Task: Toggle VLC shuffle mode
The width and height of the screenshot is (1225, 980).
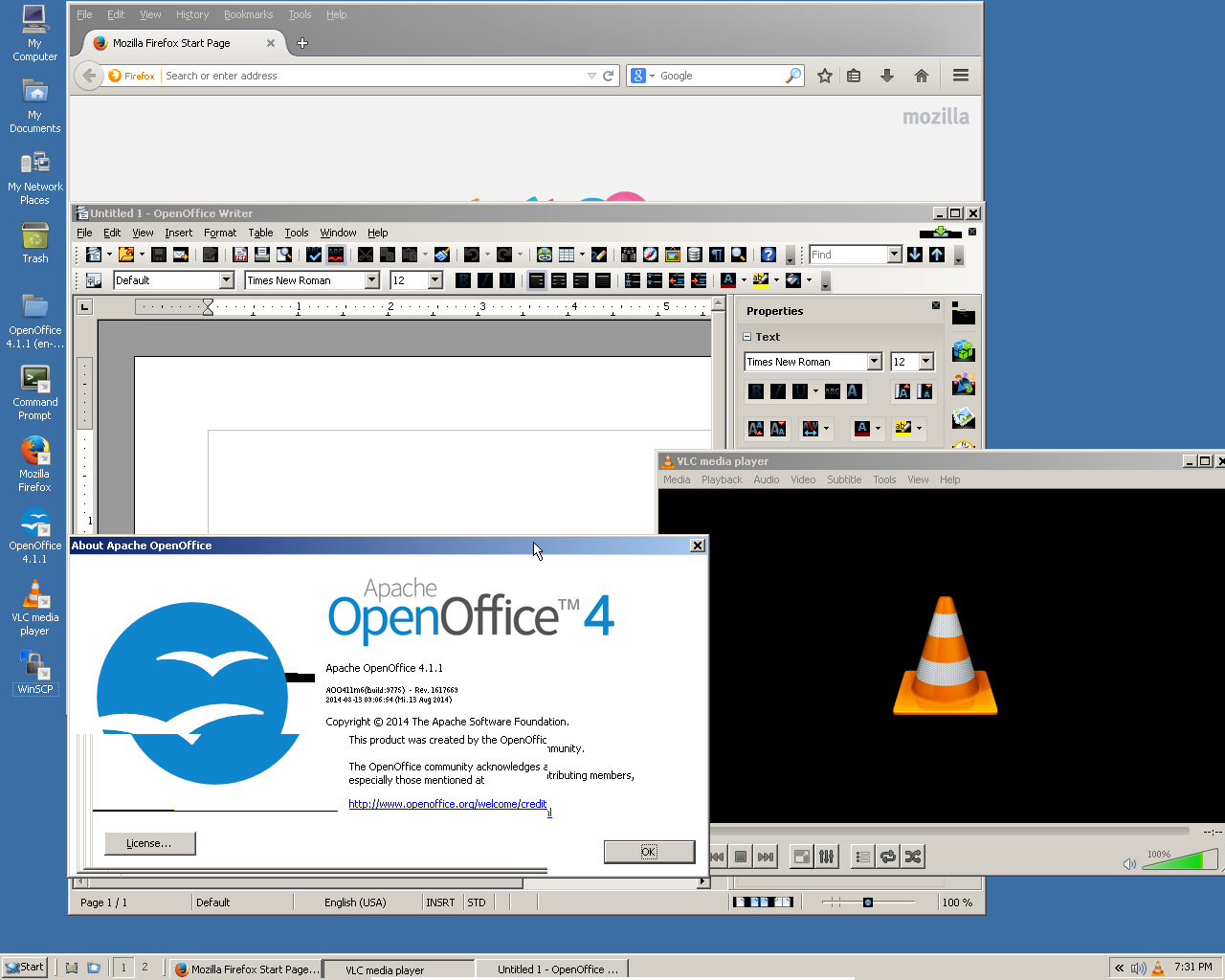Action: 913,857
